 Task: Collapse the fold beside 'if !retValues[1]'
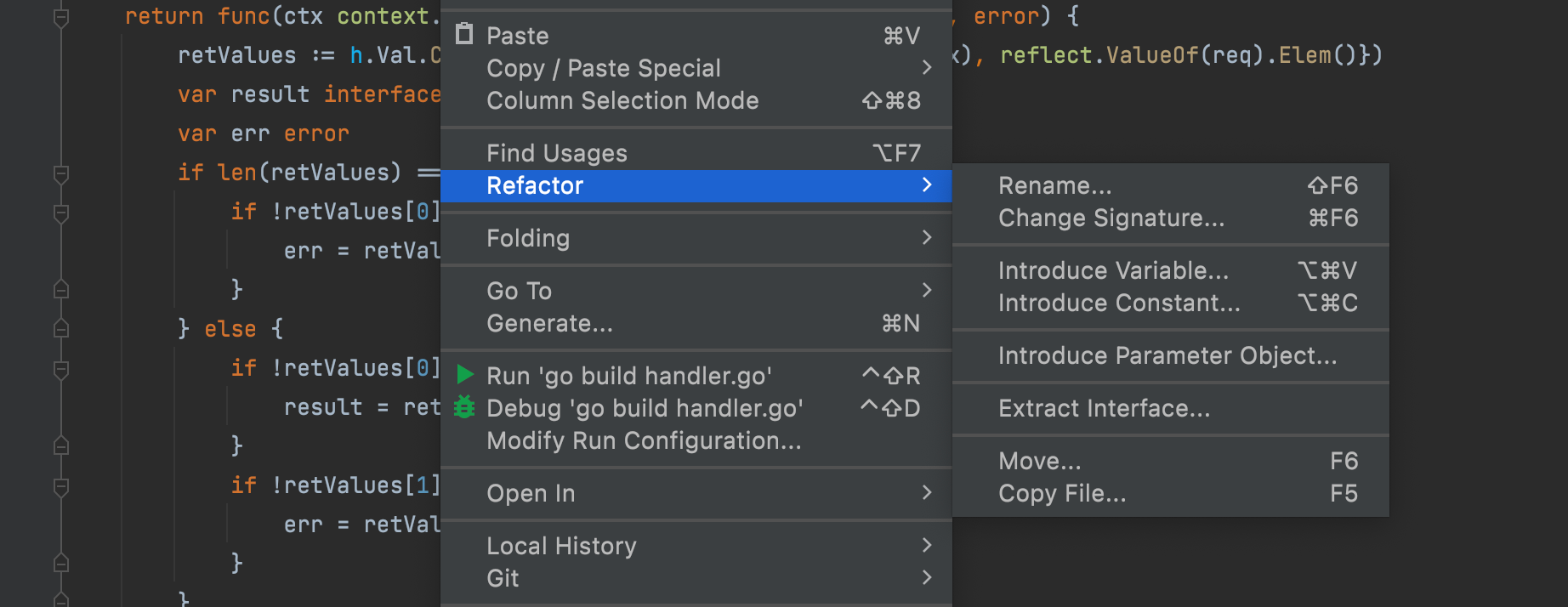point(61,486)
